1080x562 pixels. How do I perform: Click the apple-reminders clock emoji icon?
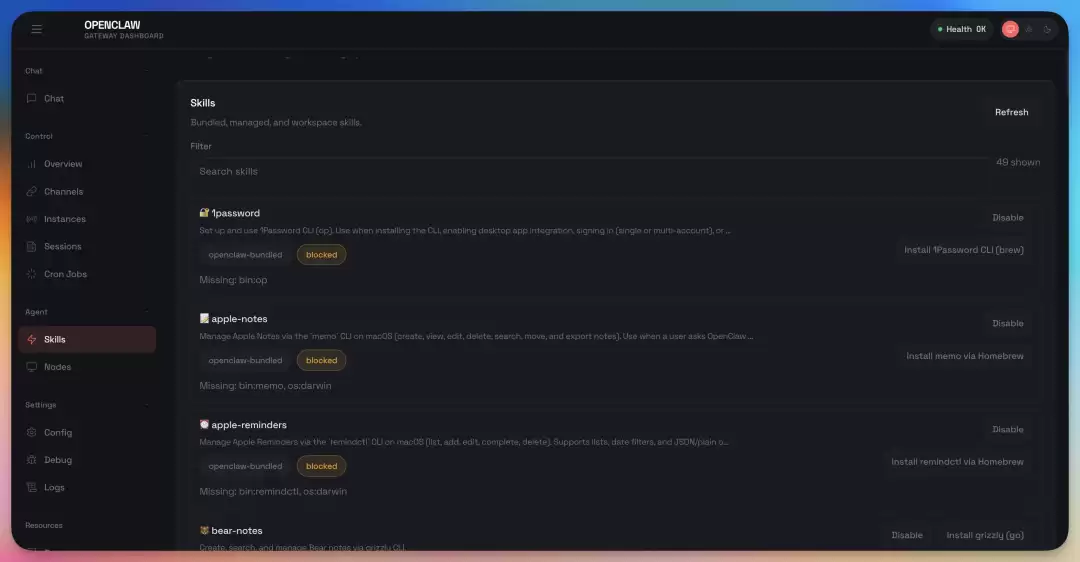point(204,424)
